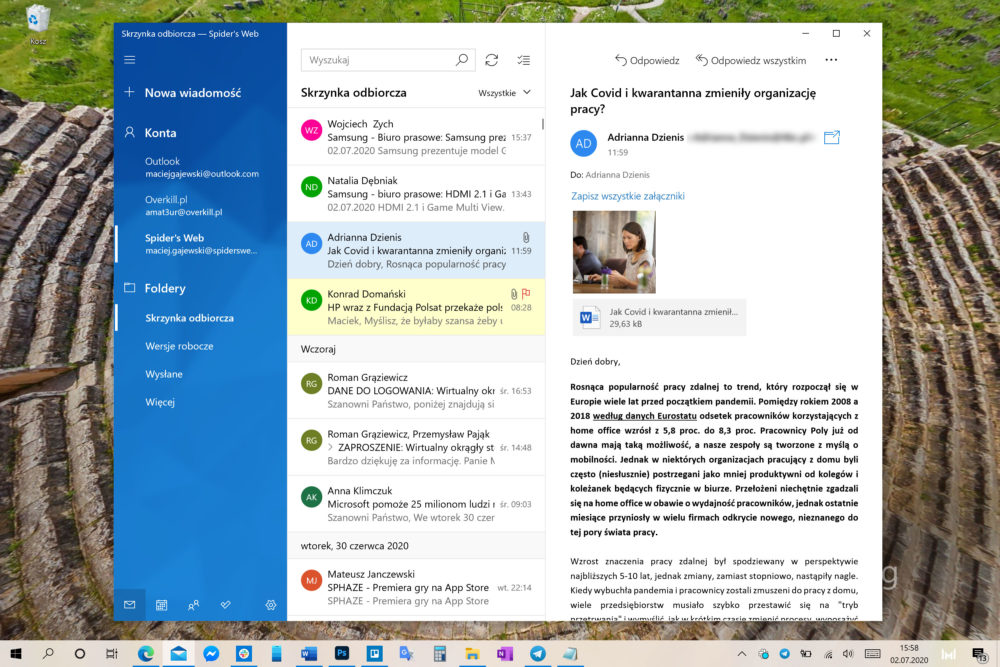Open Recycle Bin Kosz on desktop
The width and height of the screenshot is (1000, 667).
[38, 26]
